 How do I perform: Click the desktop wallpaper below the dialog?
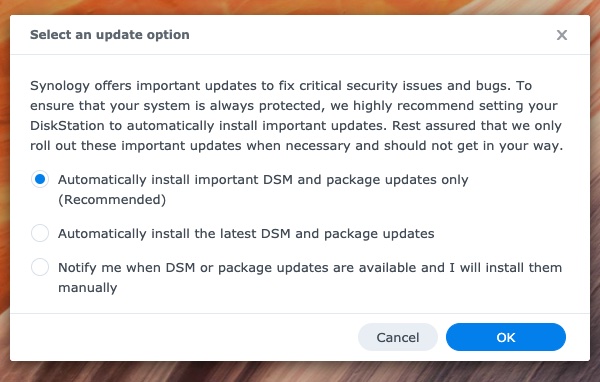click(x=300, y=372)
